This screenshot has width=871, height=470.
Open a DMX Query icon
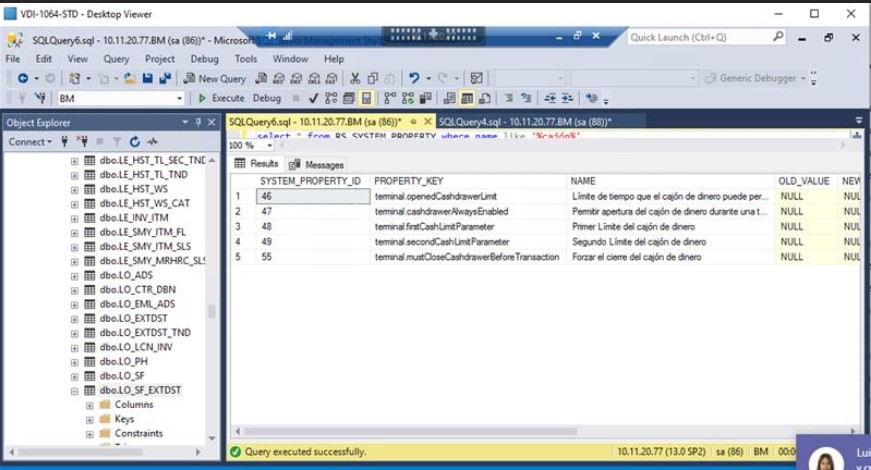(297, 78)
